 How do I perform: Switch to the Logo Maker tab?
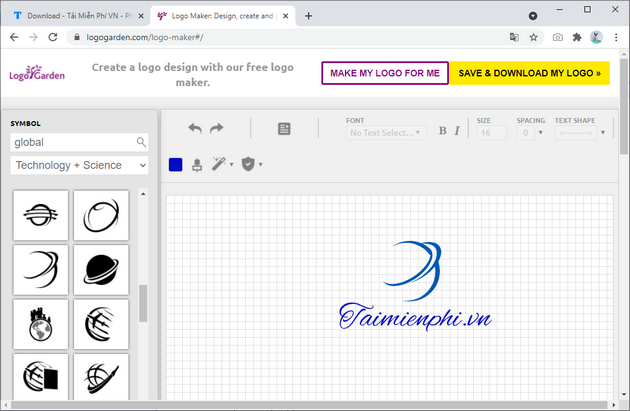point(223,16)
